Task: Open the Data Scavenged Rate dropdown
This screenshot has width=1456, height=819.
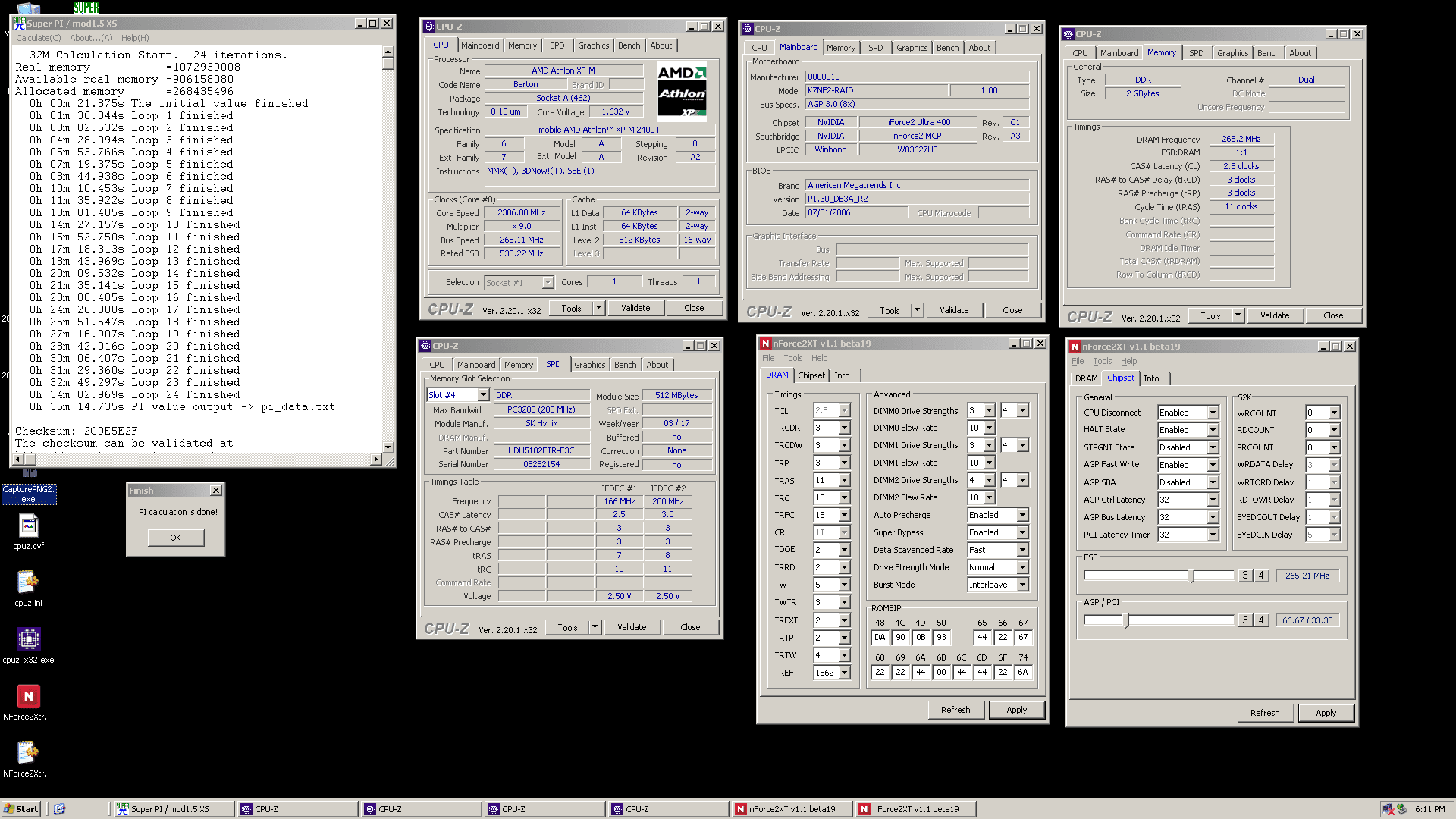Action: point(1022,550)
